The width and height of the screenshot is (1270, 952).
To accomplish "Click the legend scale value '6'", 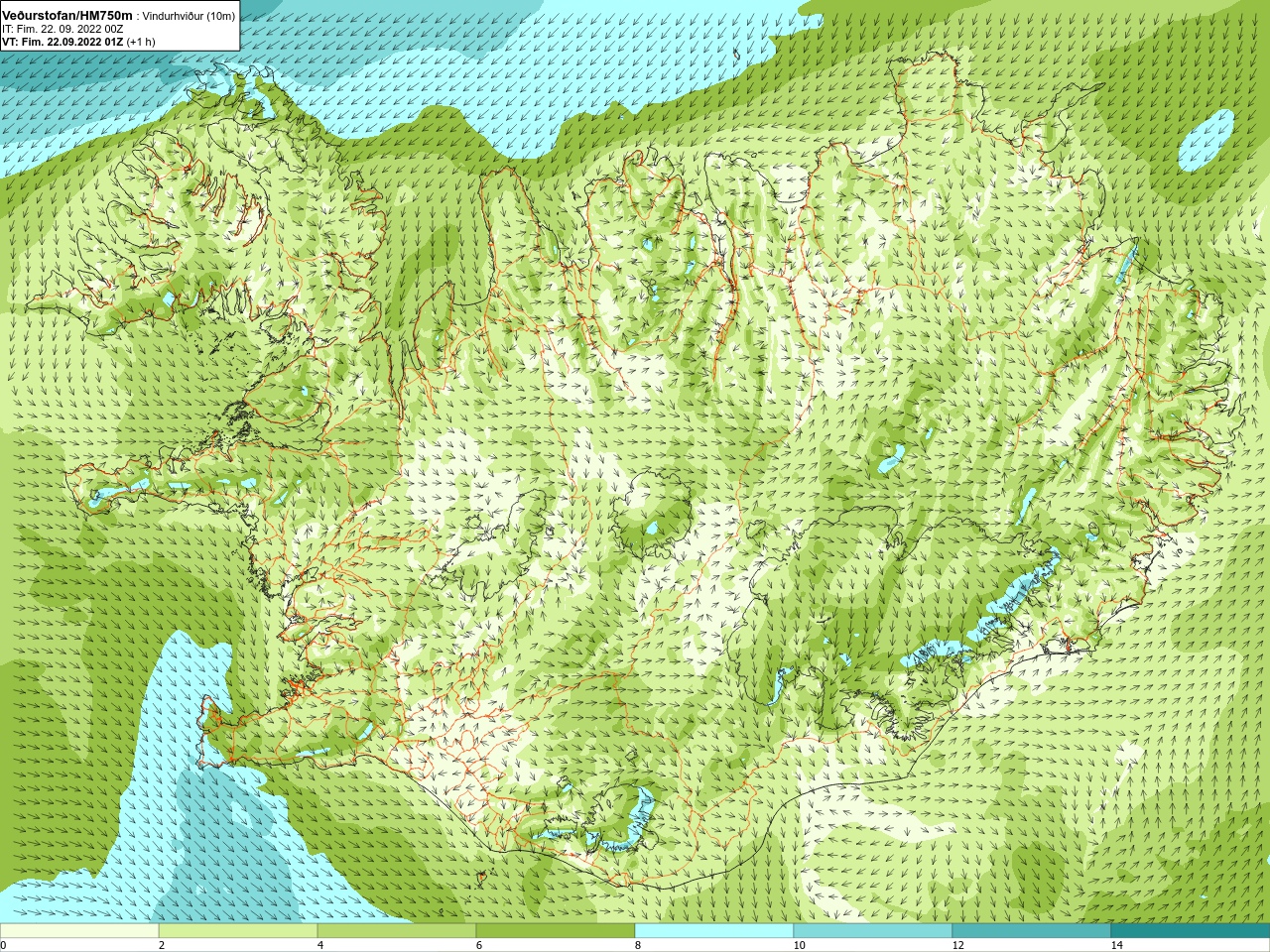I will coord(479,945).
